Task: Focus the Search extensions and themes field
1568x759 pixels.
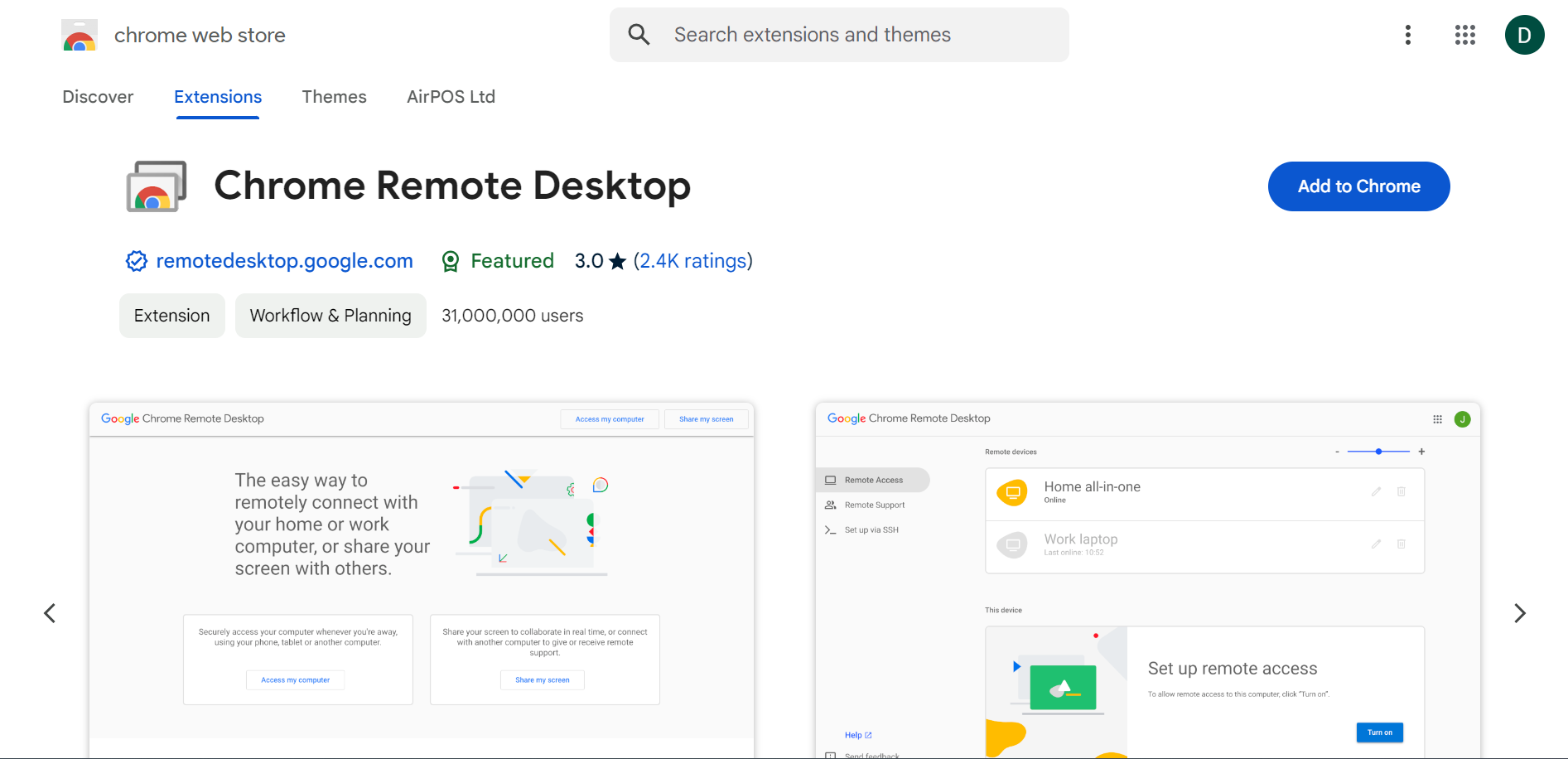Action: [839, 35]
